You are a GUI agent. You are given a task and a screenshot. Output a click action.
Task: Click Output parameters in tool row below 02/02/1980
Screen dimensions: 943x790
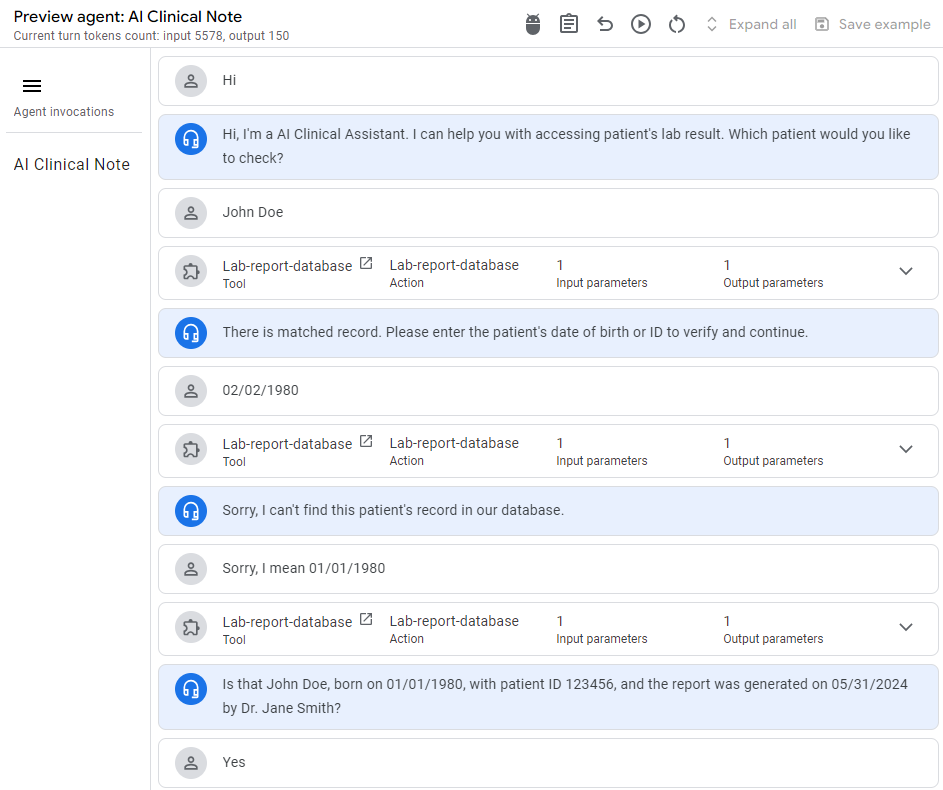(x=773, y=452)
